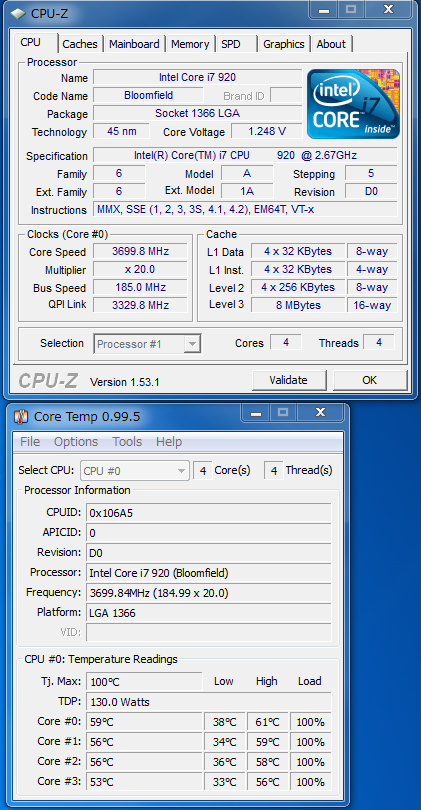The image size is (421, 810).
Task: Open the Options menu in Core Temp
Action: pos(76,442)
